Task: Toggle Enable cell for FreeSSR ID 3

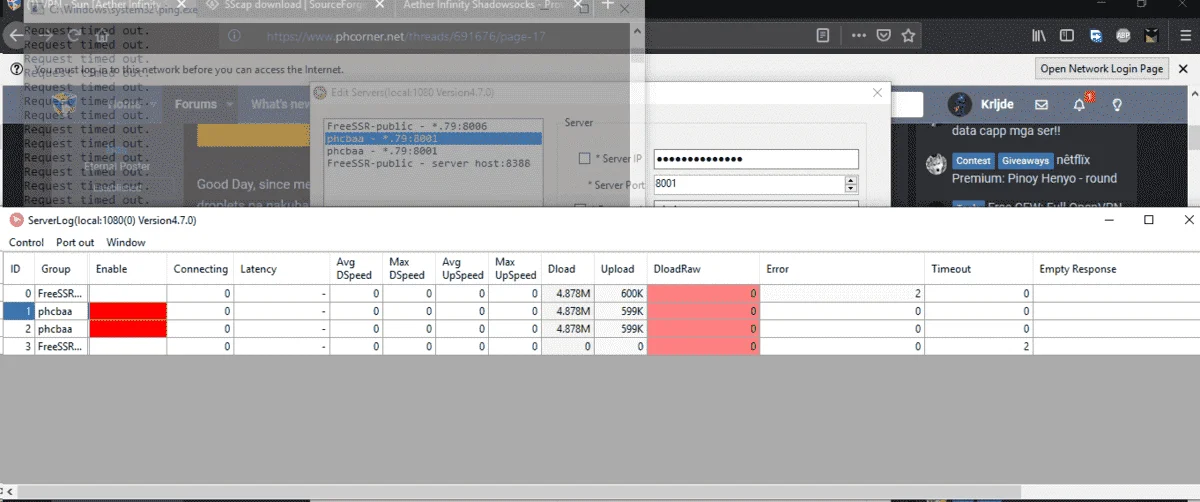Action: (128, 346)
